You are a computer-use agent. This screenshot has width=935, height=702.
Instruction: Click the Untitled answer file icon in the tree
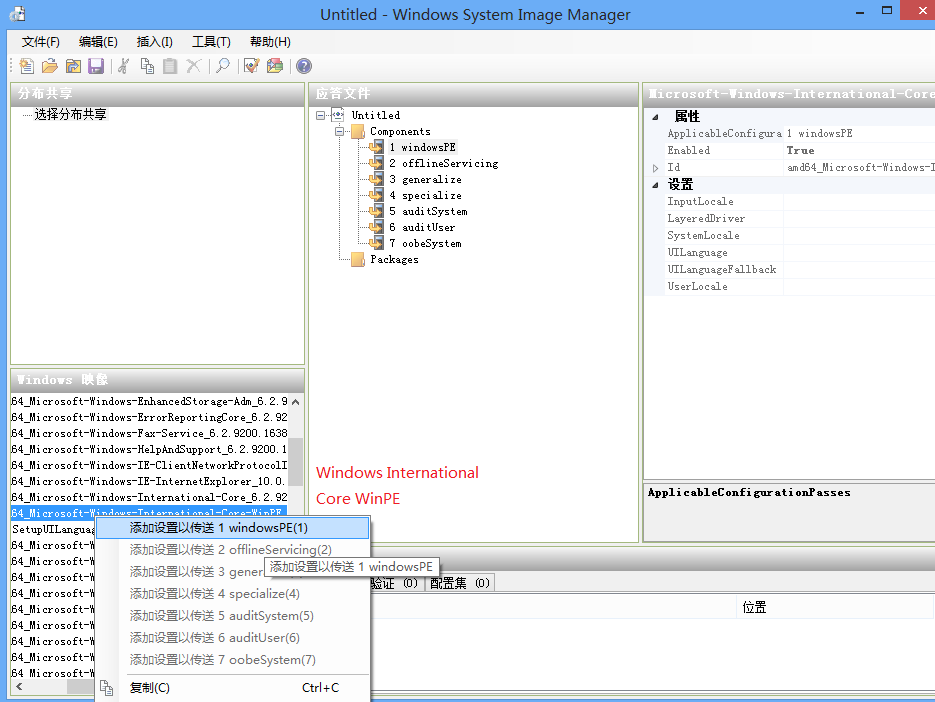pyautogui.click(x=338, y=115)
